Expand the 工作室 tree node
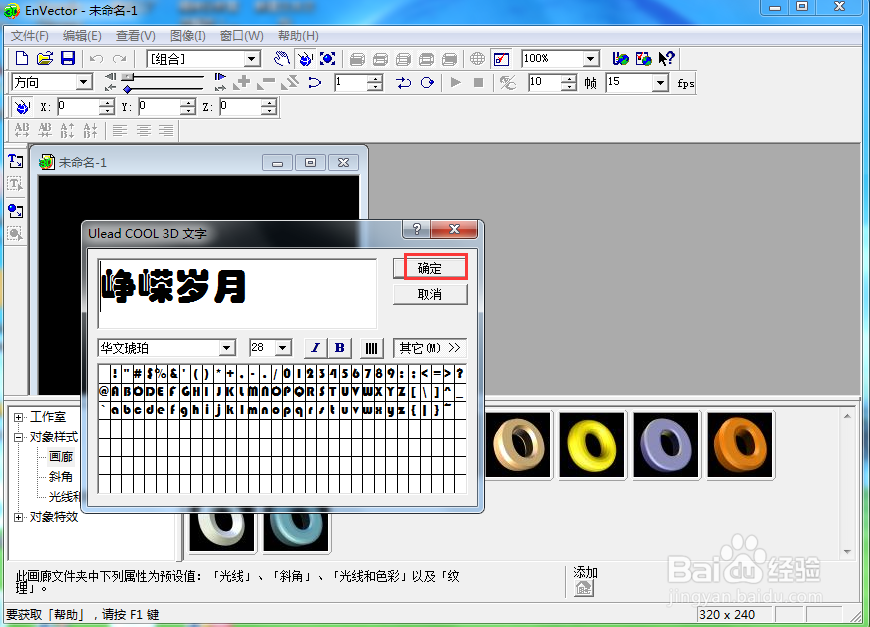The image size is (870, 627). click(x=18, y=417)
